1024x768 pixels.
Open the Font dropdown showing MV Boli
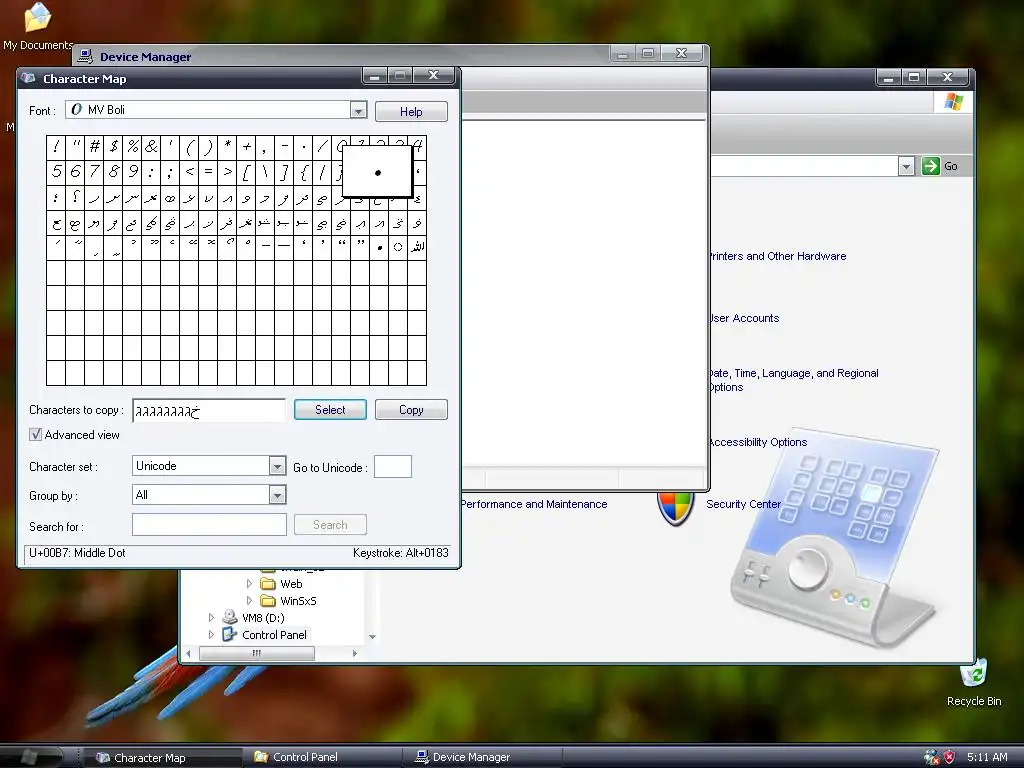click(358, 110)
